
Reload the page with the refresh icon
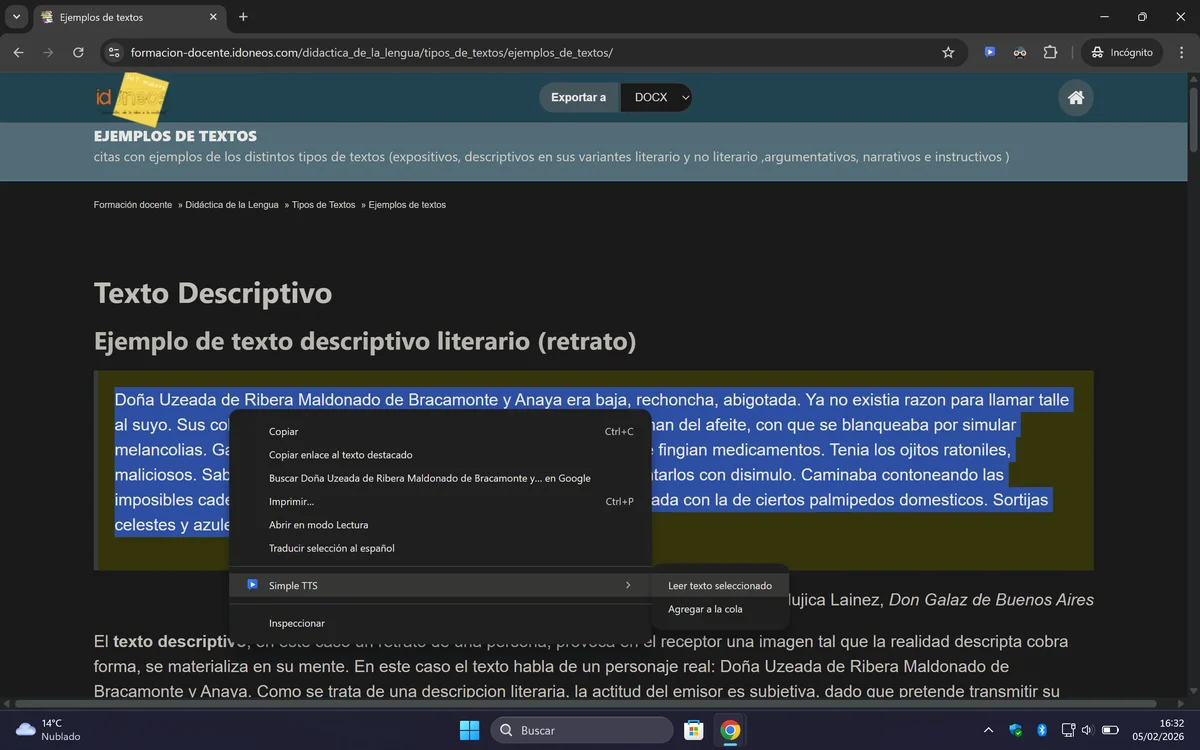[78, 52]
